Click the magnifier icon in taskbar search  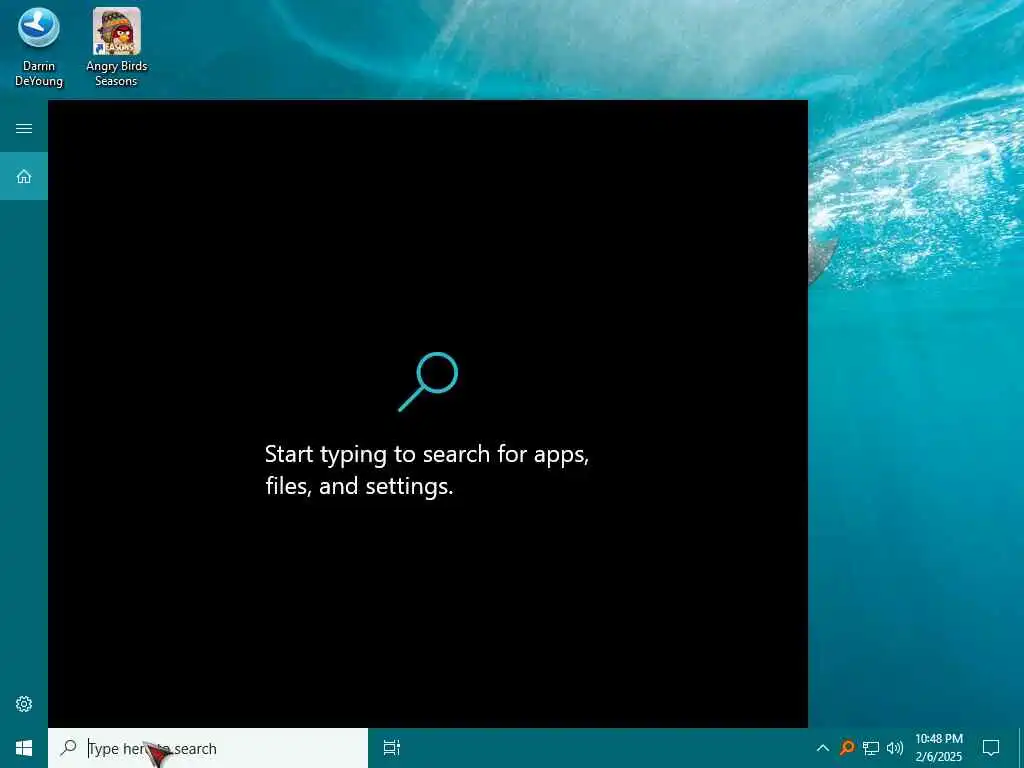point(68,748)
